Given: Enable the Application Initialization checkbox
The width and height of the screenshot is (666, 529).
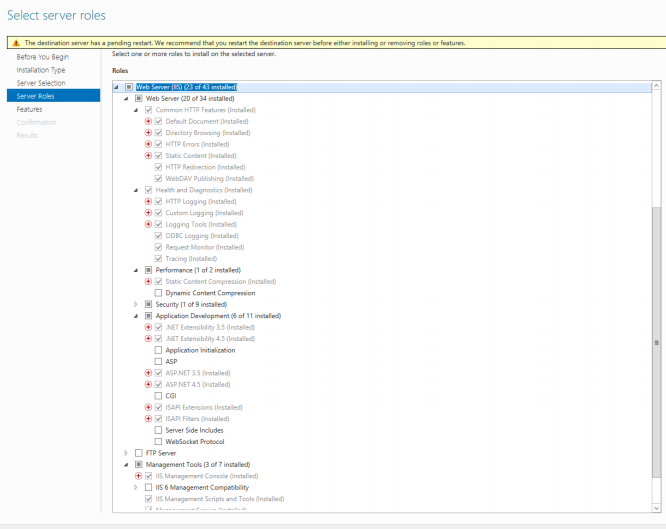Looking at the screenshot, I should [x=158, y=350].
